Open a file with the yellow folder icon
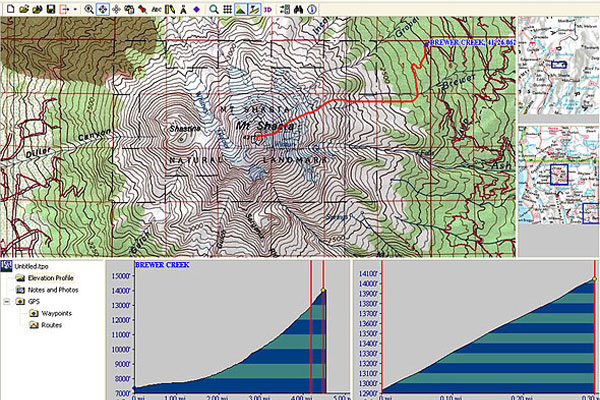The image size is (600, 400). coord(24,9)
